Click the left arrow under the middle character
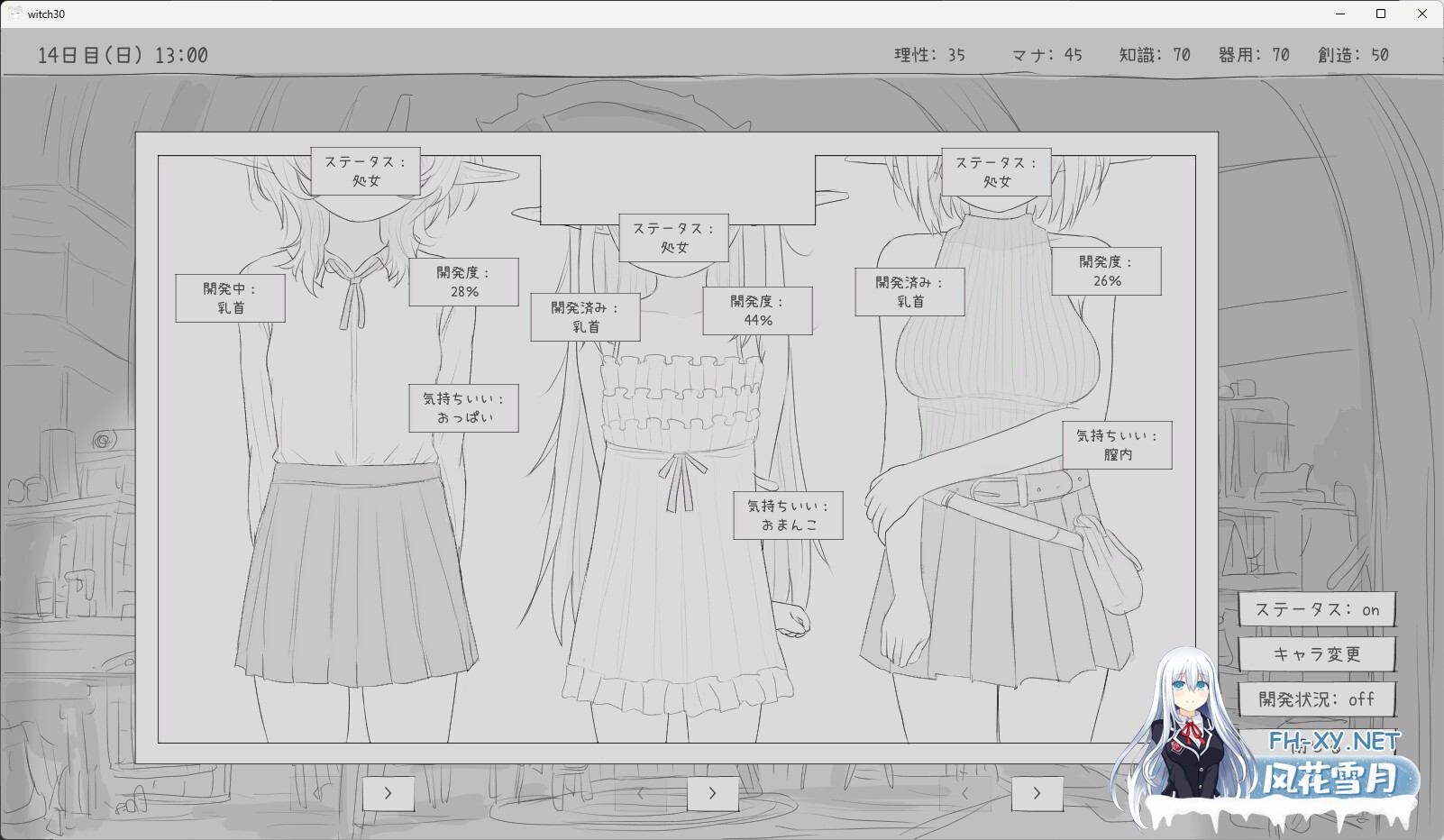Image resolution: width=1444 pixels, height=840 pixels. [x=642, y=793]
